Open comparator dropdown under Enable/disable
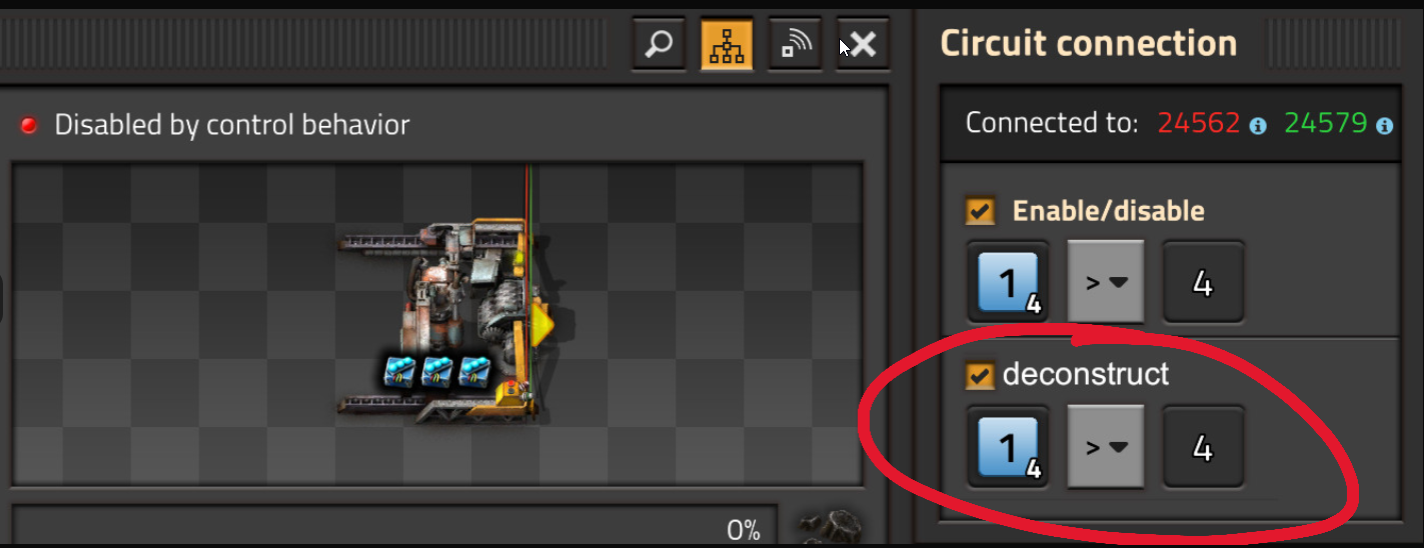Screen dimensions: 1424x548 (1106, 282)
